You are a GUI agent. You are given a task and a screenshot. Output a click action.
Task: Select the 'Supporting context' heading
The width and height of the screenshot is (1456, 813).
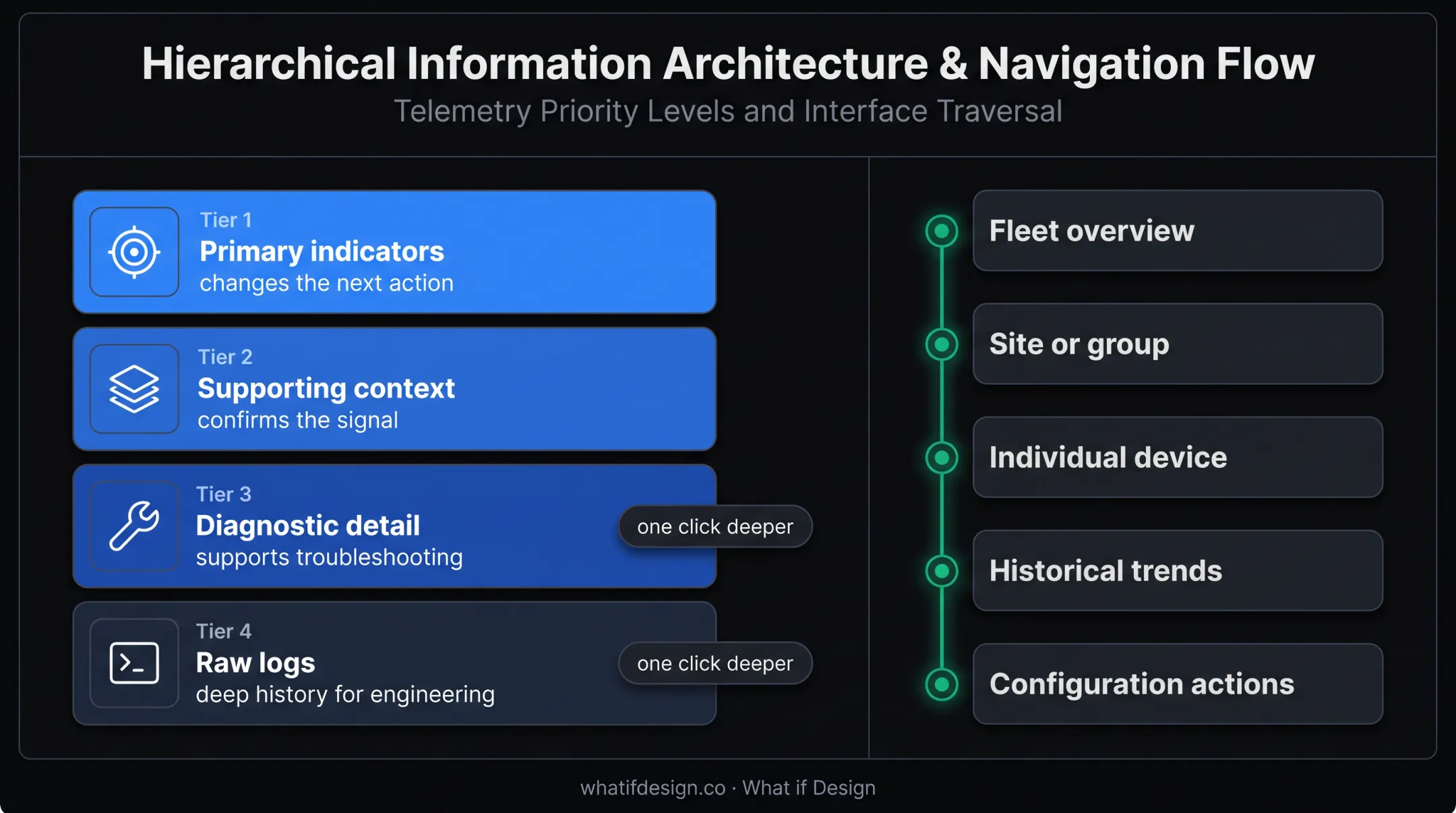tap(326, 388)
